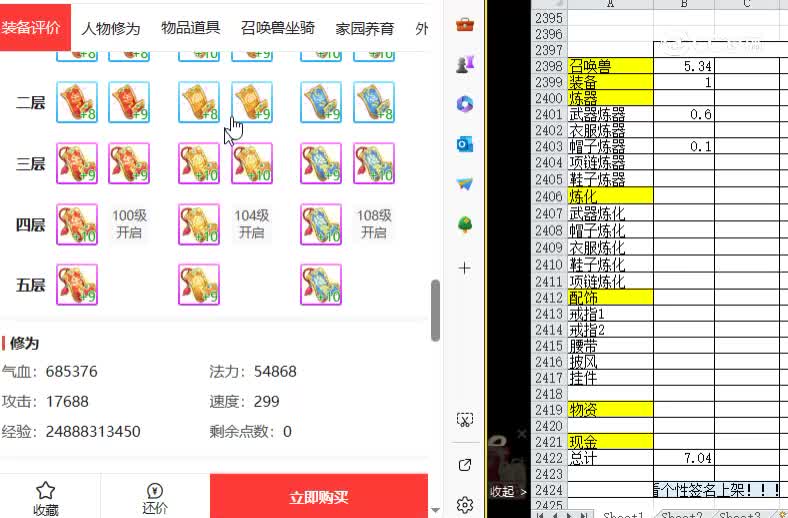Open sidebar settings gear
Screen dimensions: 788x518
tap(465, 504)
